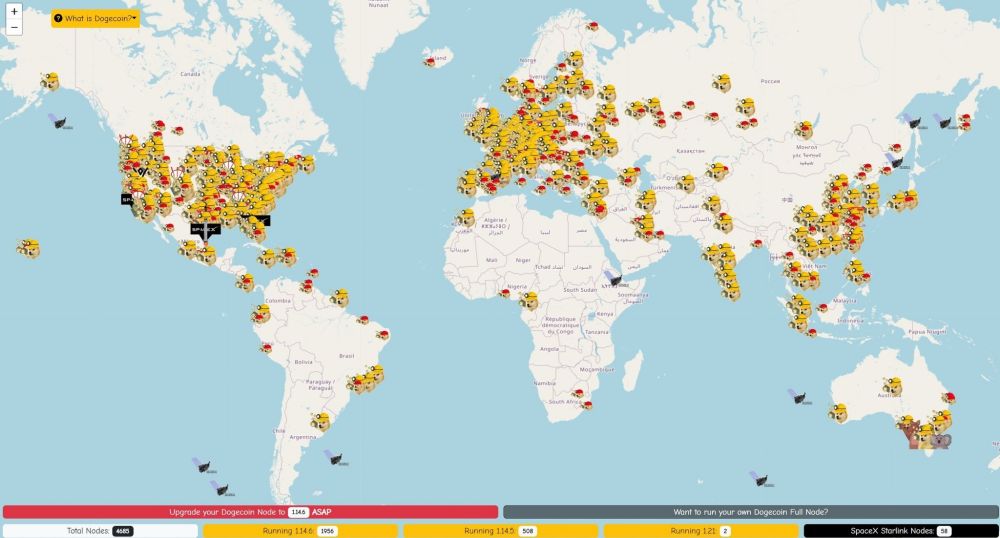Click the Namibia map label
The height and width of the screenshot is (538, 1000).
(x=545, y=383)
